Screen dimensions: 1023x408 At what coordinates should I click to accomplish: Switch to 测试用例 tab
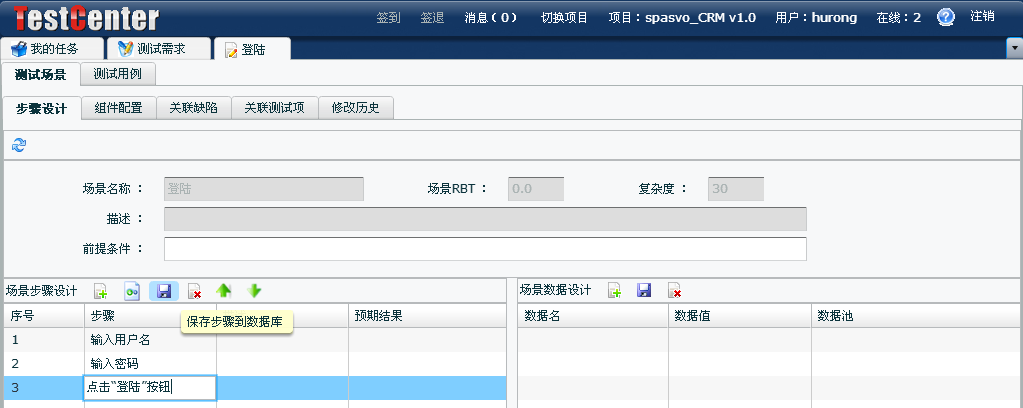pyautogui.click(x=117, y=74)
